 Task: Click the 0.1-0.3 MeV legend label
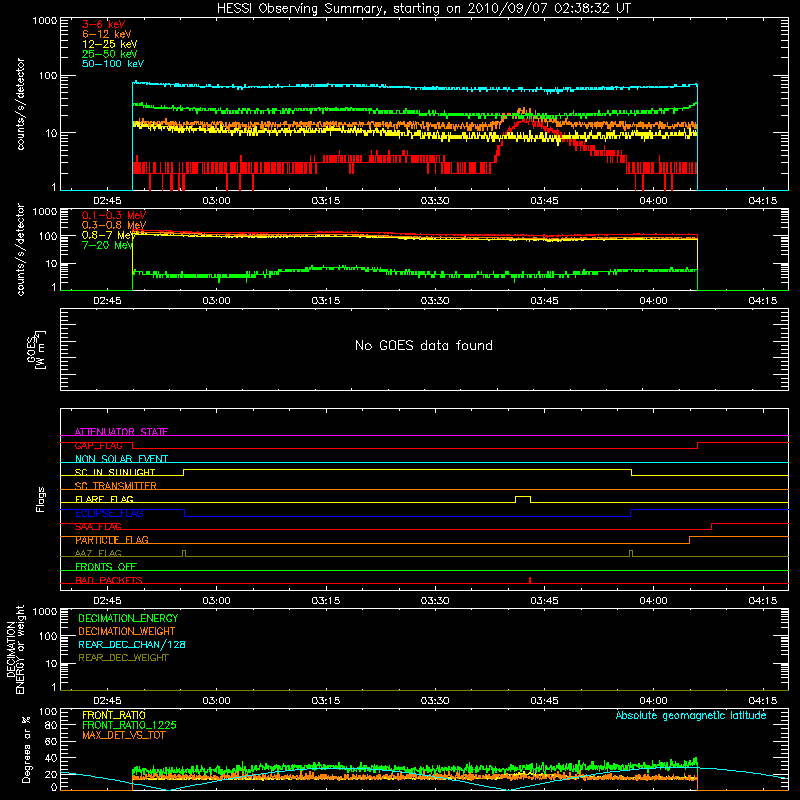[x=114, y=215]
